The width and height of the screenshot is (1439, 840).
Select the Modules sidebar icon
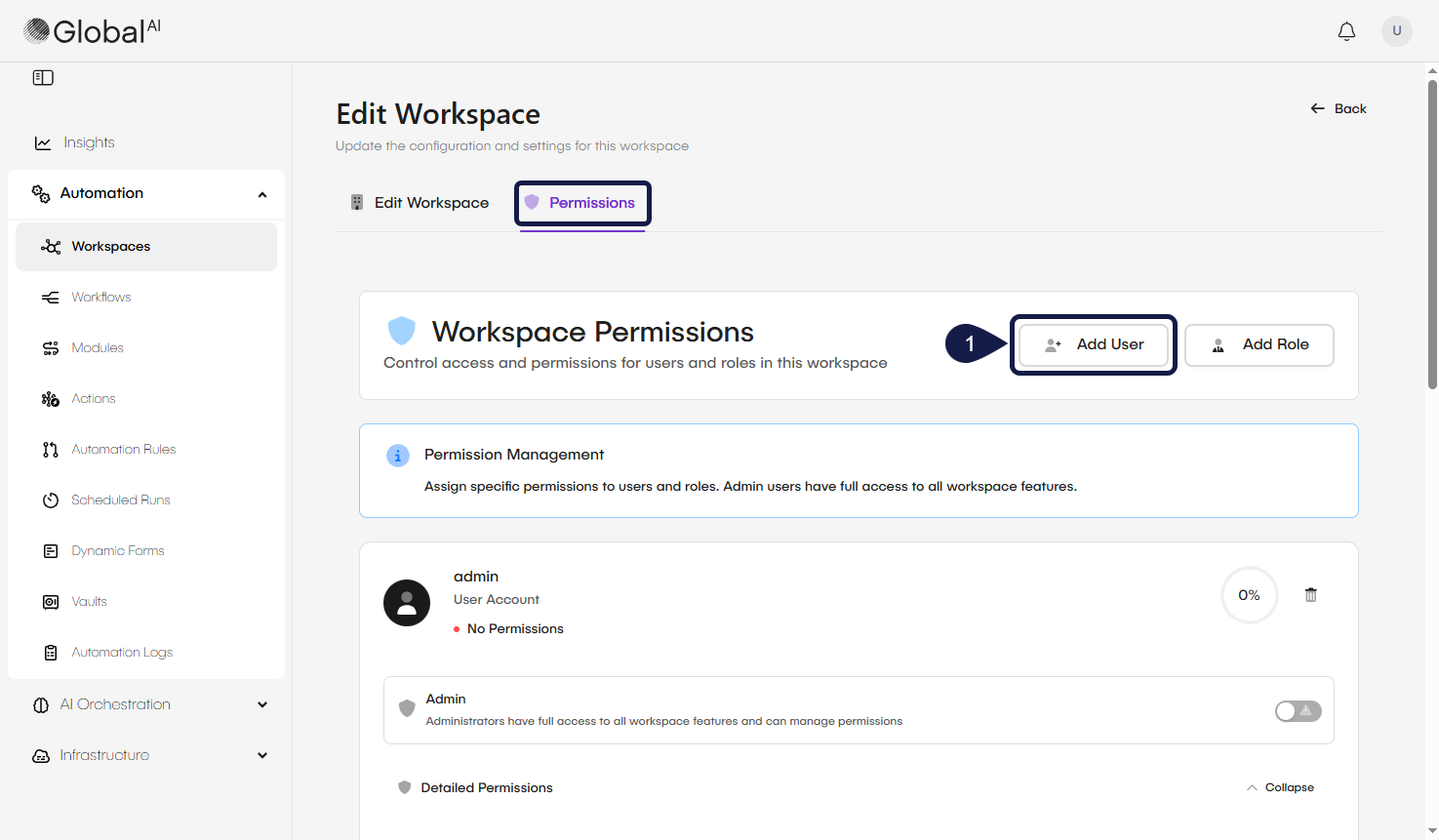(x=51, y=347)
